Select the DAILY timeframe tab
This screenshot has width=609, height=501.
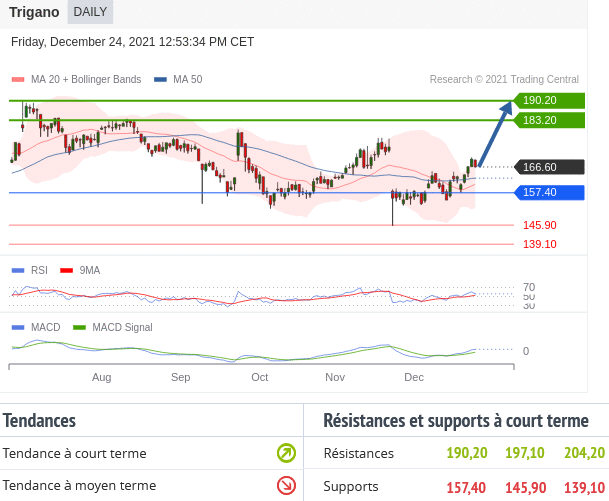pyautogui.click(x=90, y=12)
